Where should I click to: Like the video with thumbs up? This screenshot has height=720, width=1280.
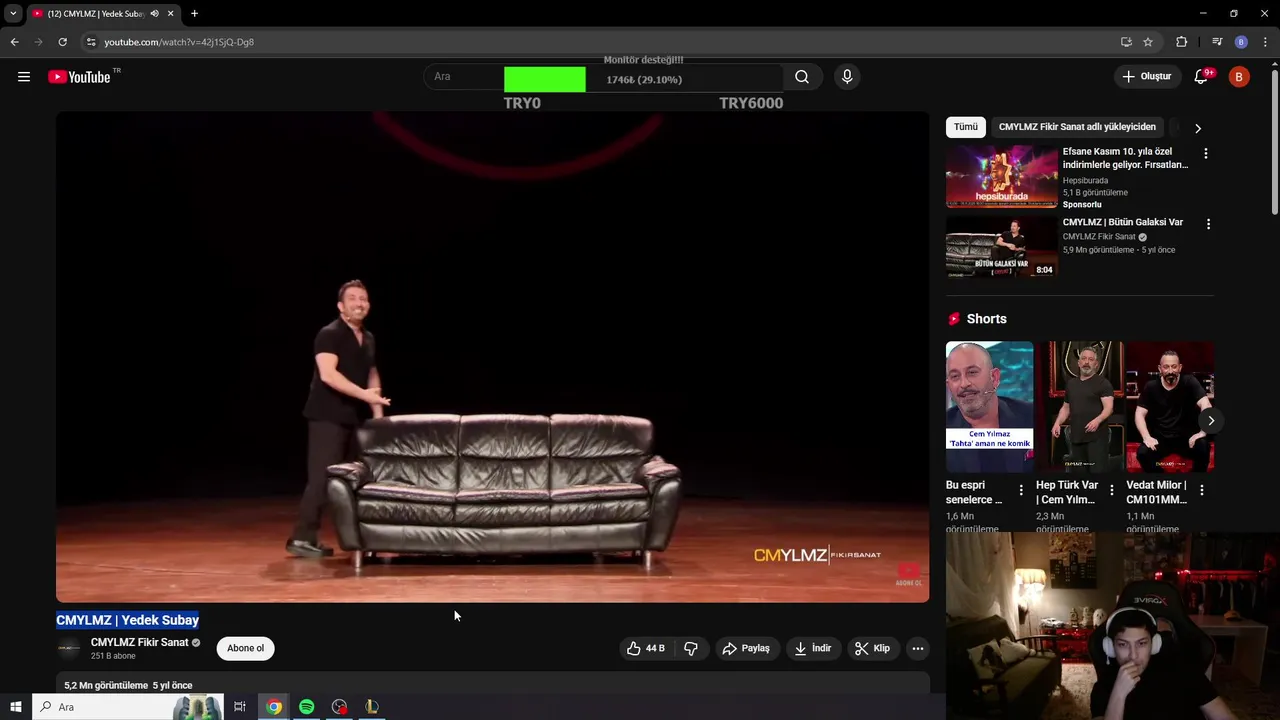[645, 648]
